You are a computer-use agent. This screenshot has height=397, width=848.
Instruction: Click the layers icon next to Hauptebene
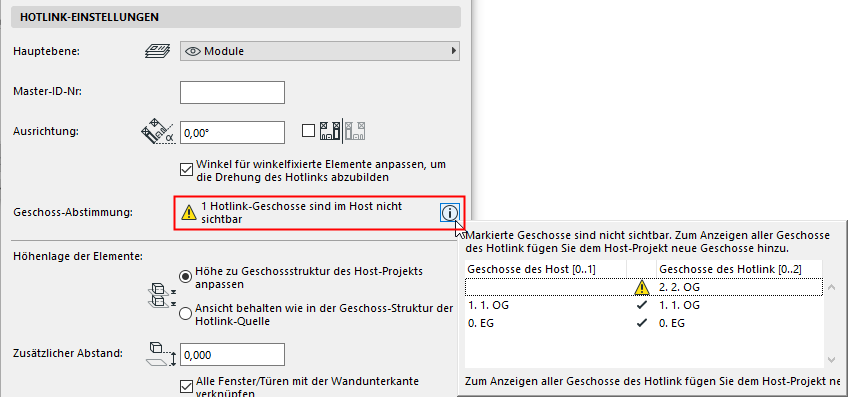(157, 51)
